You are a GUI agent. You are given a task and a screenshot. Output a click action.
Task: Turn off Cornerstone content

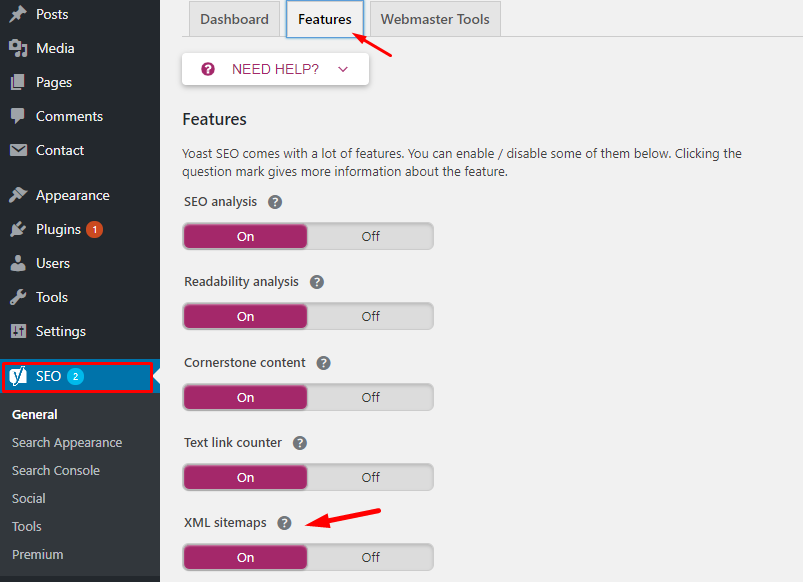click(370, 397)
